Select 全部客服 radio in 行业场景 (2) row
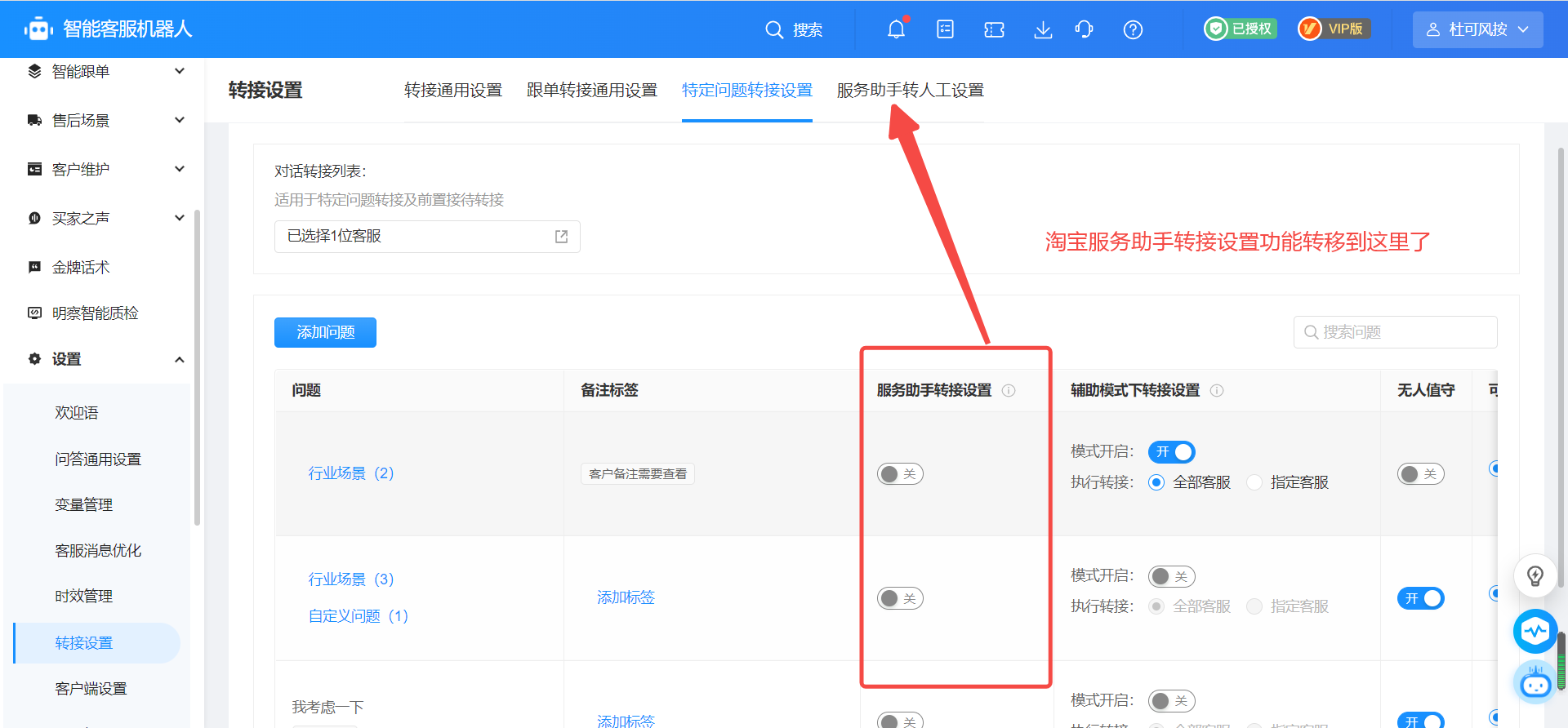 [x=1156, y=482]
